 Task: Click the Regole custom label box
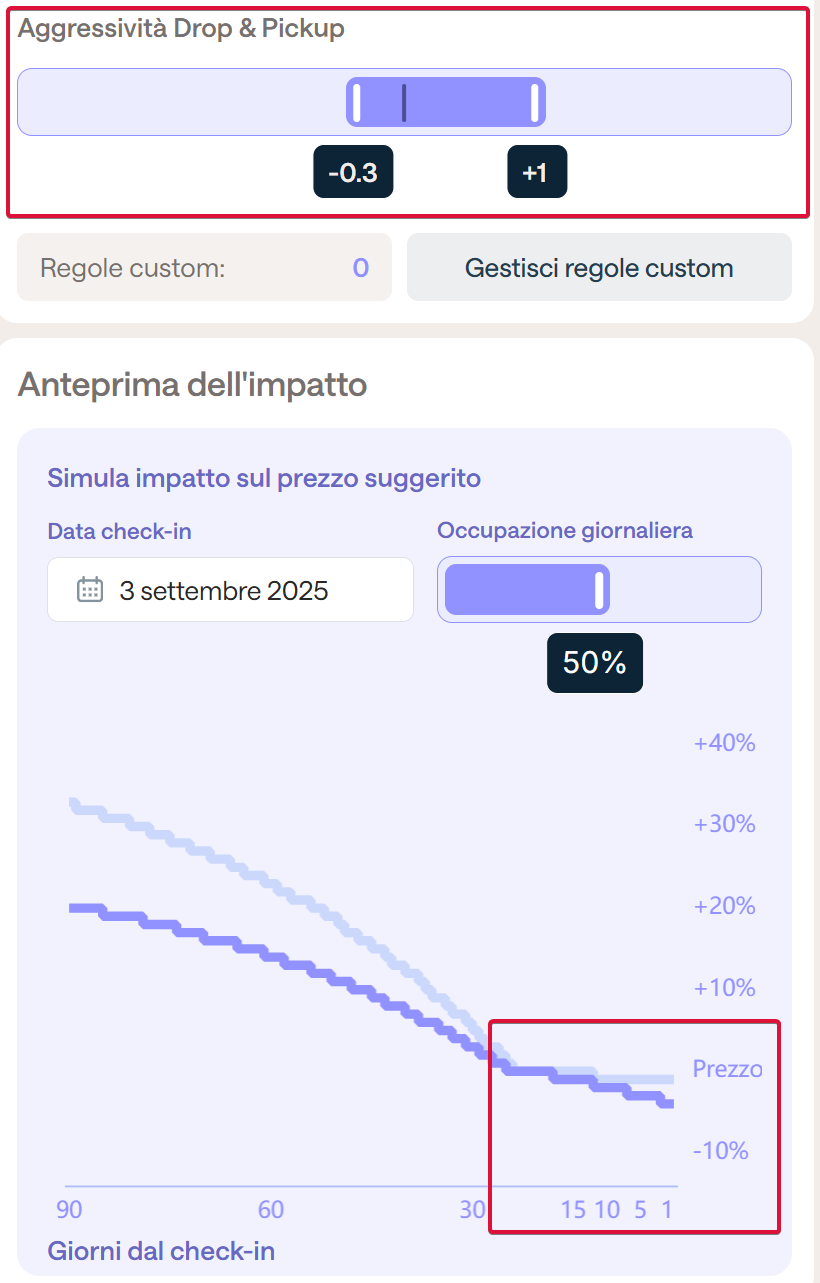pos(204,268)
